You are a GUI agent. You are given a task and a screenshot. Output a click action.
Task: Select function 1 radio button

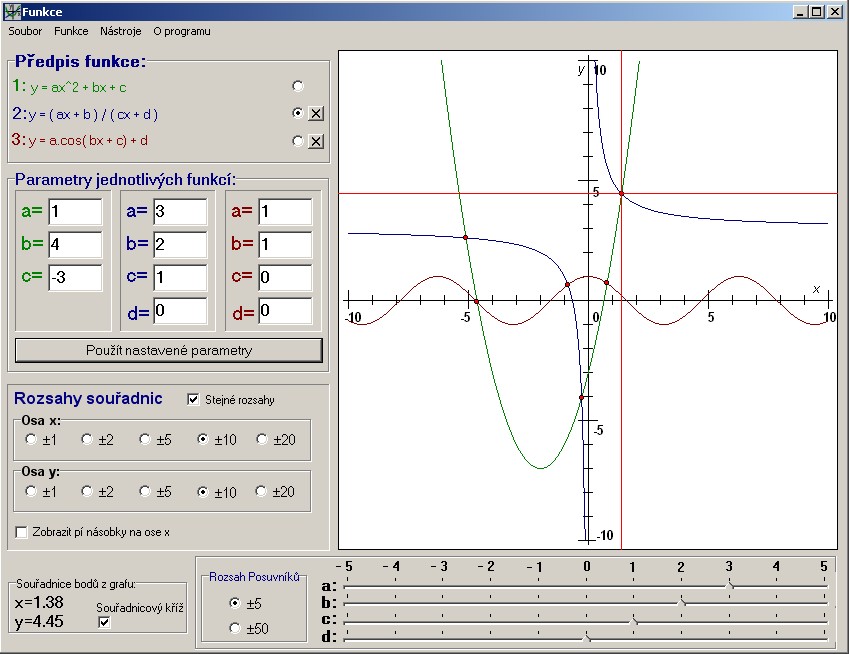click(x=297, y=86)
